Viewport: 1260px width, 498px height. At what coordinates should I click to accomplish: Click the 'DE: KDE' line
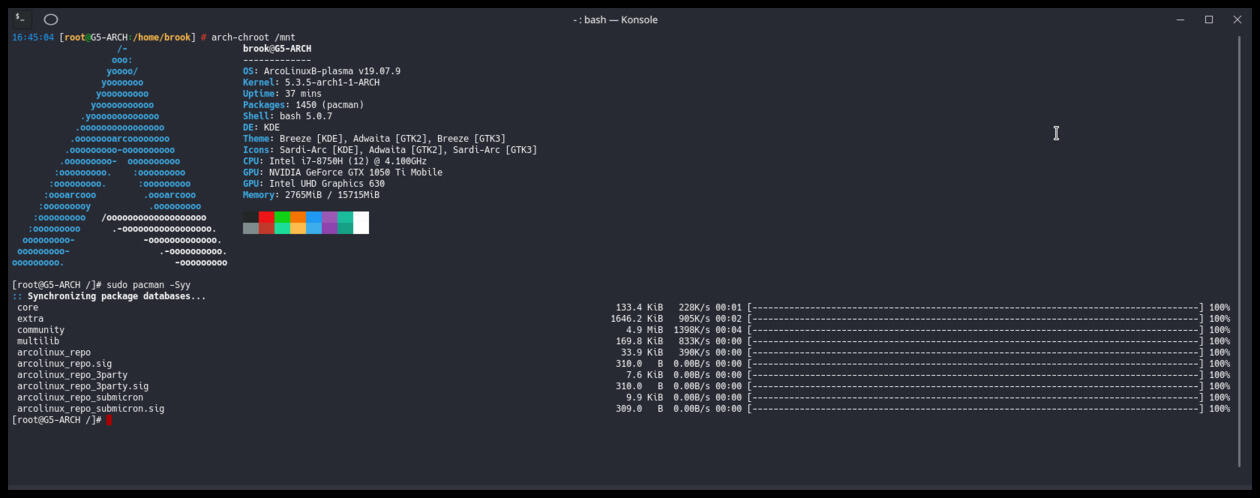tap(261, 128)
